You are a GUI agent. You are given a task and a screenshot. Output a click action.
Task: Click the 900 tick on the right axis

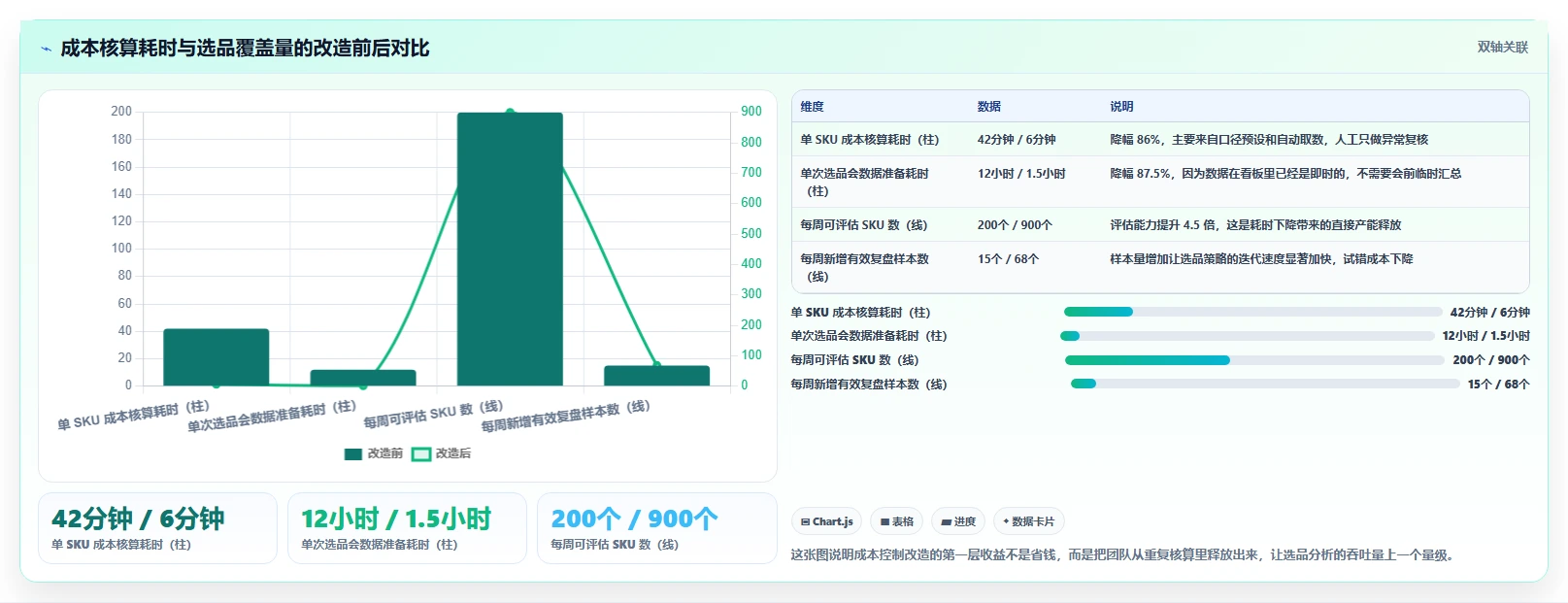(x=751, y=112)
